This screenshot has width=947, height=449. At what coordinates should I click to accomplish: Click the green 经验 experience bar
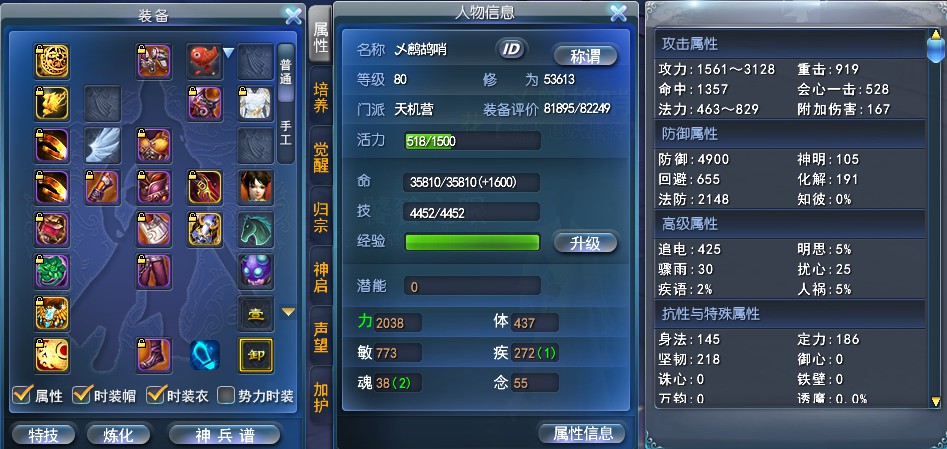(472, 242)
